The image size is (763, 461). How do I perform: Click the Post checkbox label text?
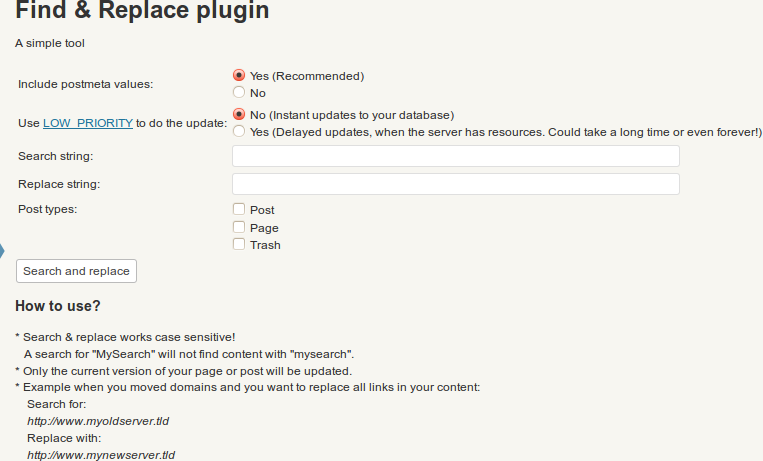click(x=262, y=210)
